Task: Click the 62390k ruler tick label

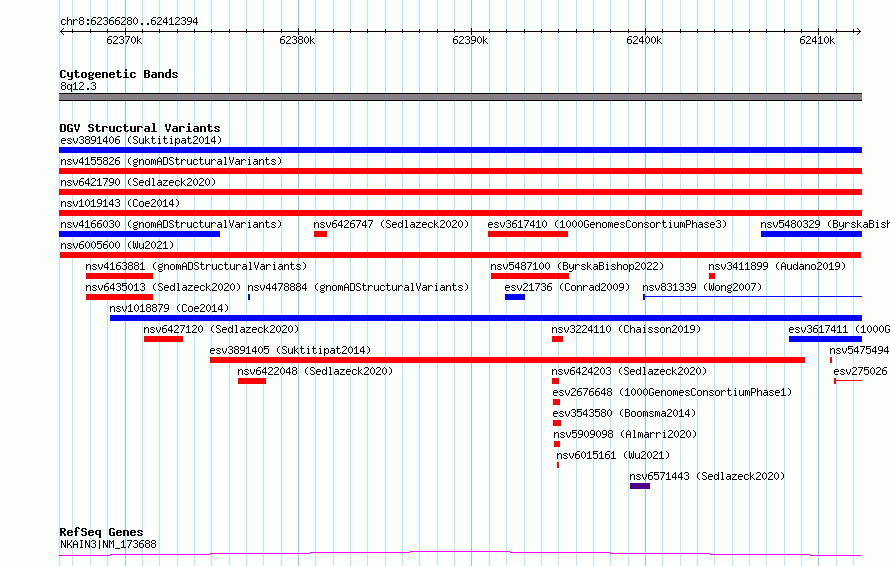Action: (x=470, y=40)
